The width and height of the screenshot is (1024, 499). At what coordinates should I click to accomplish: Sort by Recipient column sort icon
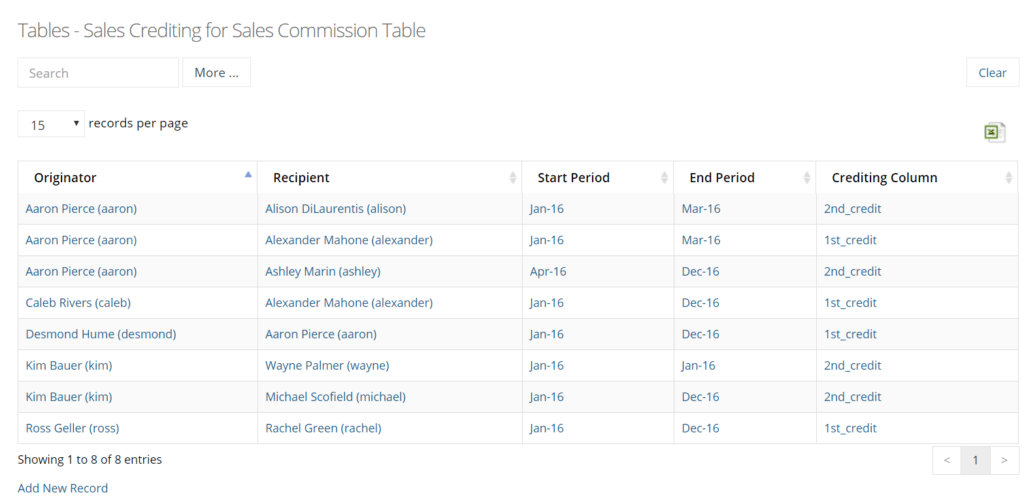point(513,178)
